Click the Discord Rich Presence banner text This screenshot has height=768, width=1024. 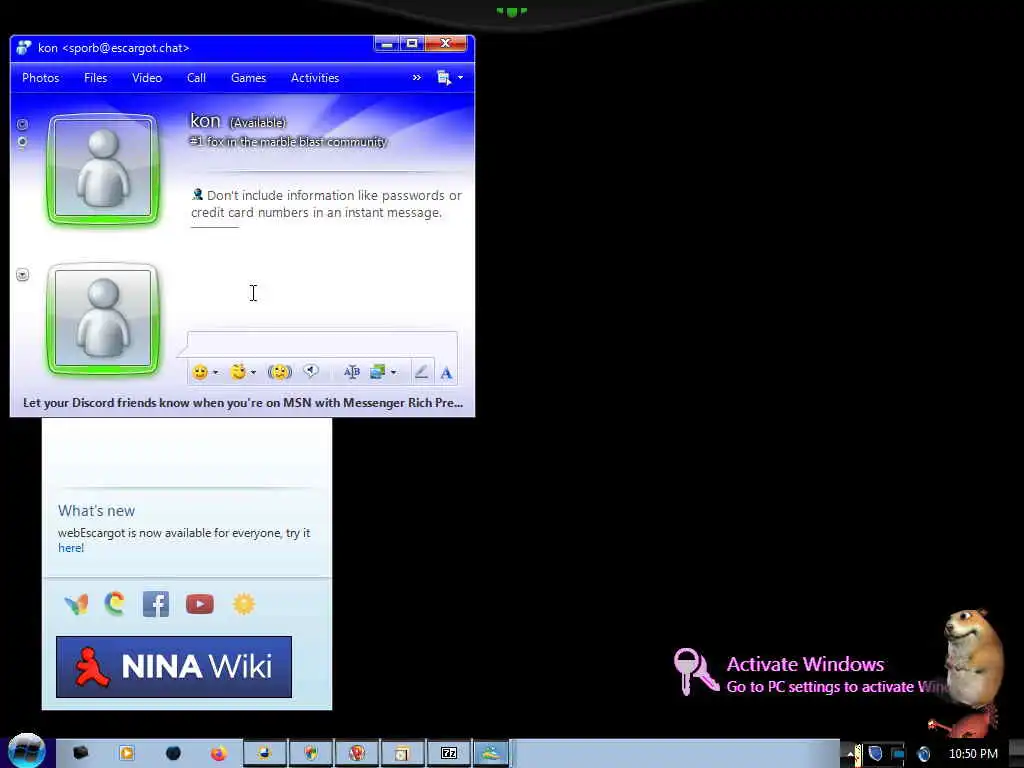pos(243,403)
